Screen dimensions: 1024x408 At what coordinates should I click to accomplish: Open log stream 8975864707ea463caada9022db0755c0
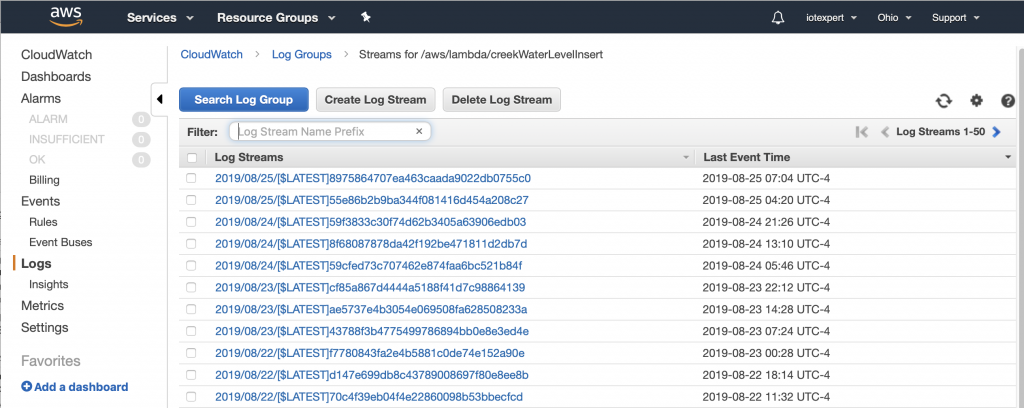tap(373, 178)
